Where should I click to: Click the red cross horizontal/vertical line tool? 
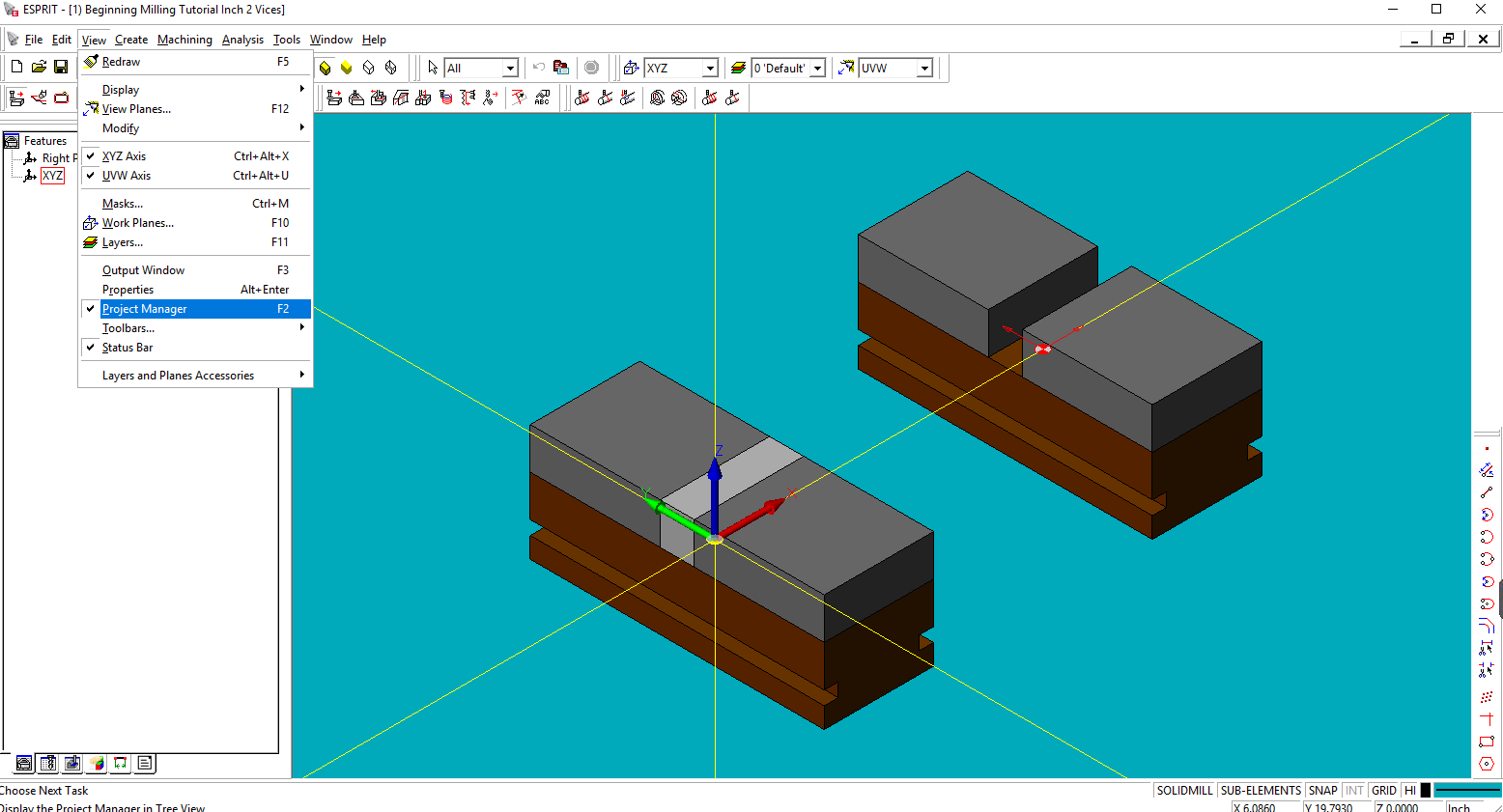click(x=1487, y=719)
